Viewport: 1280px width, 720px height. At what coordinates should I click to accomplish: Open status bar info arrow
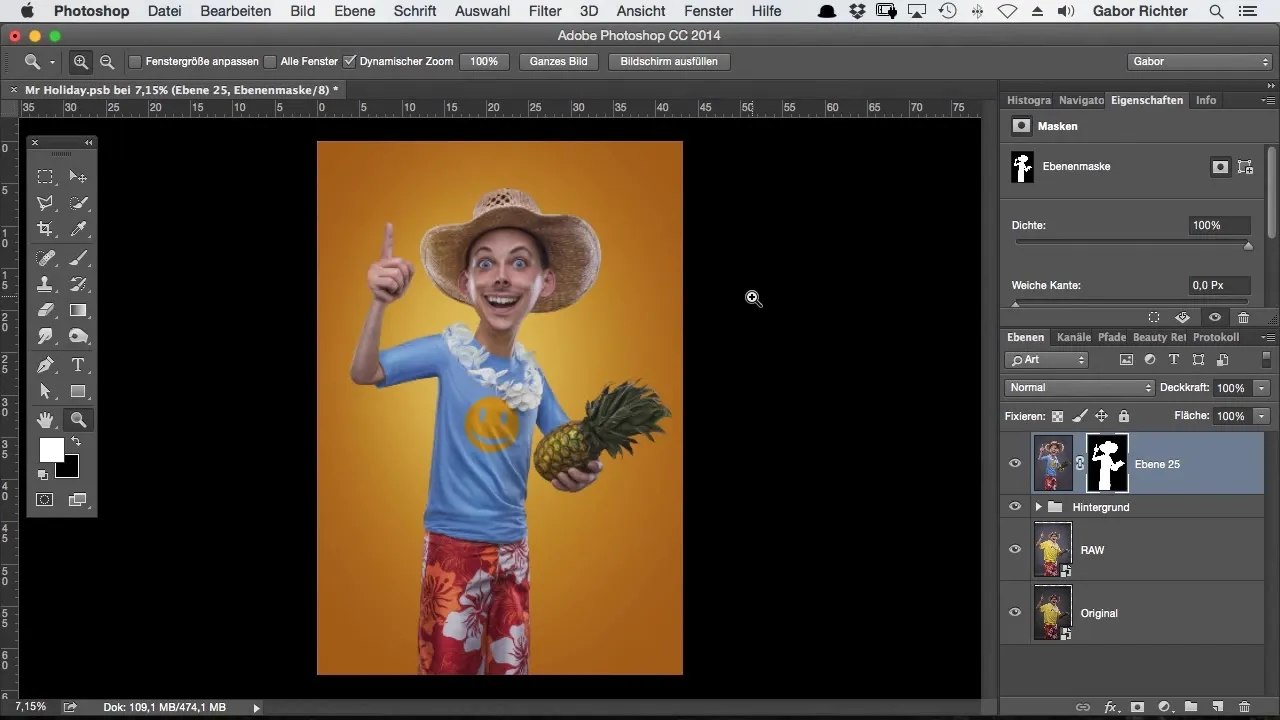[257, 708]
